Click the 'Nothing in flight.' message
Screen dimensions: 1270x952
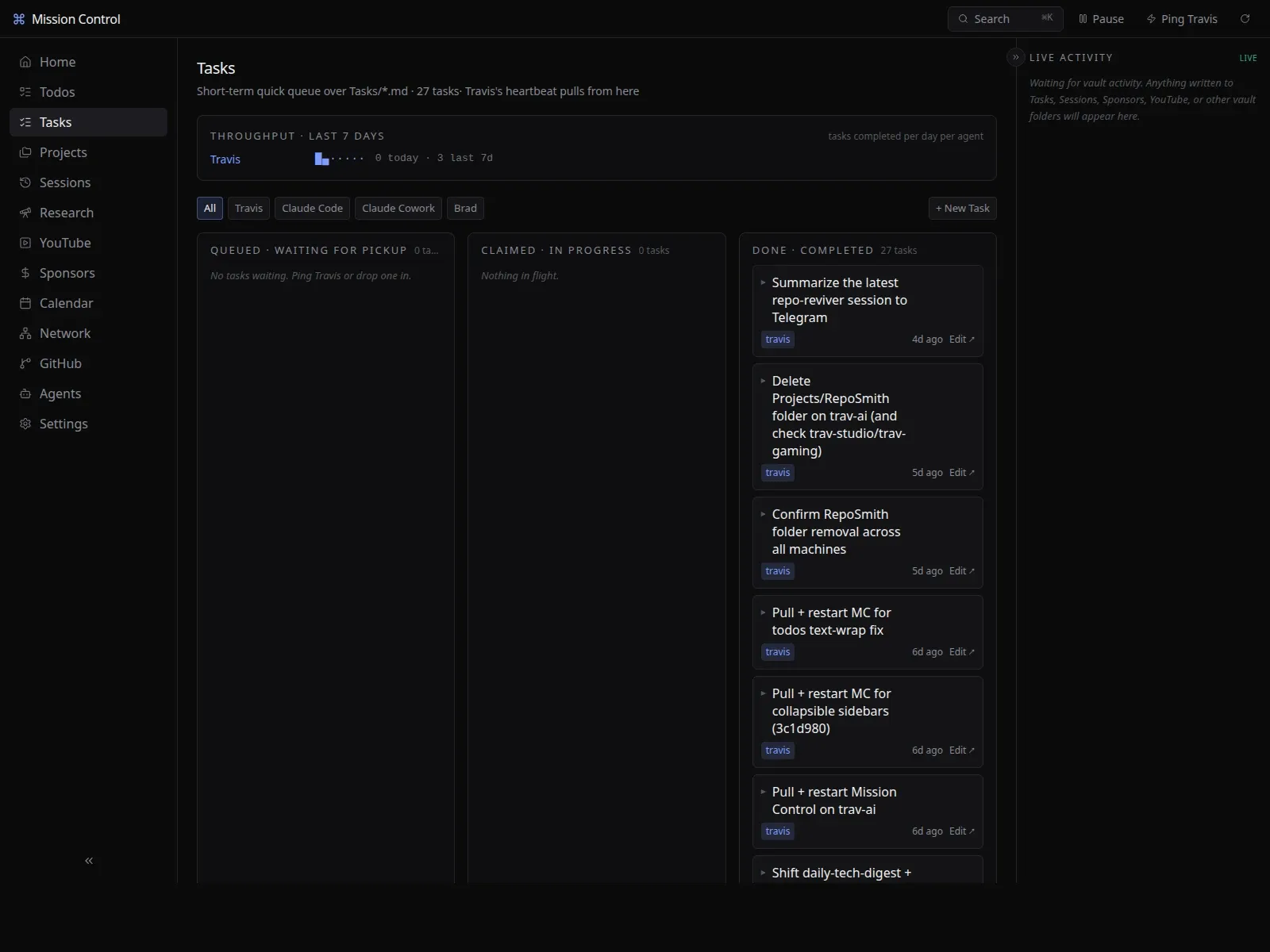click(x=520, y=276)
